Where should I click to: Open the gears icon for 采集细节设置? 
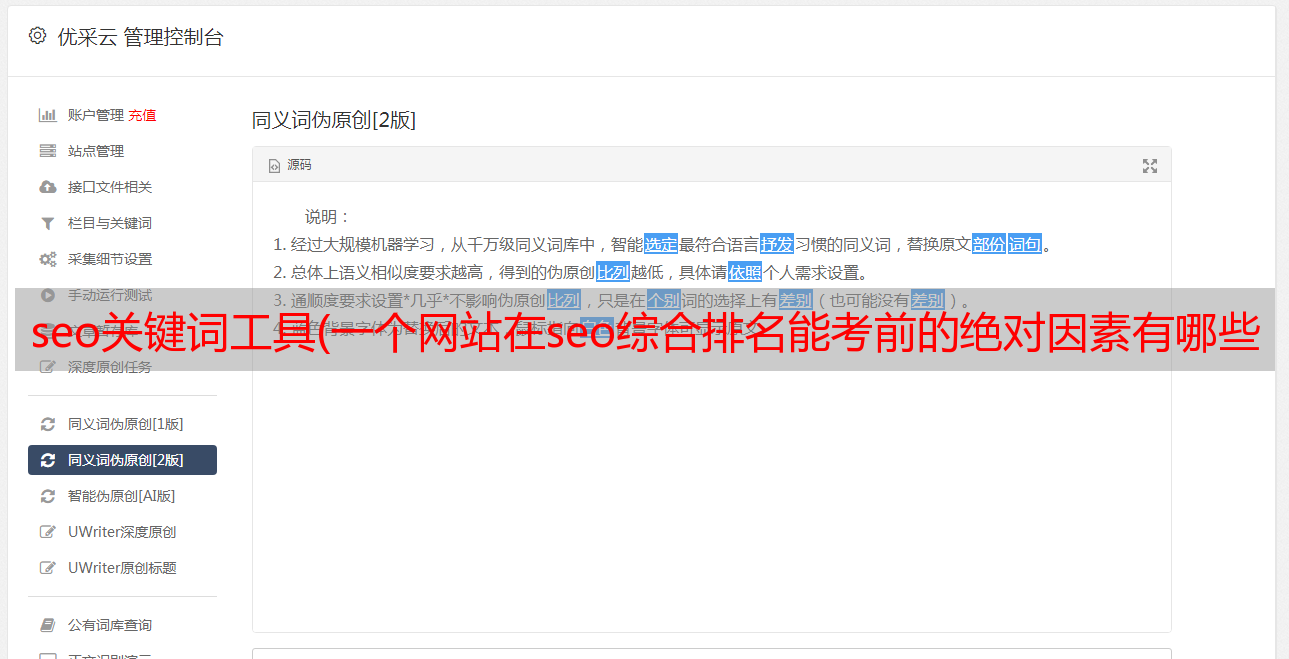tap(47, 259)
